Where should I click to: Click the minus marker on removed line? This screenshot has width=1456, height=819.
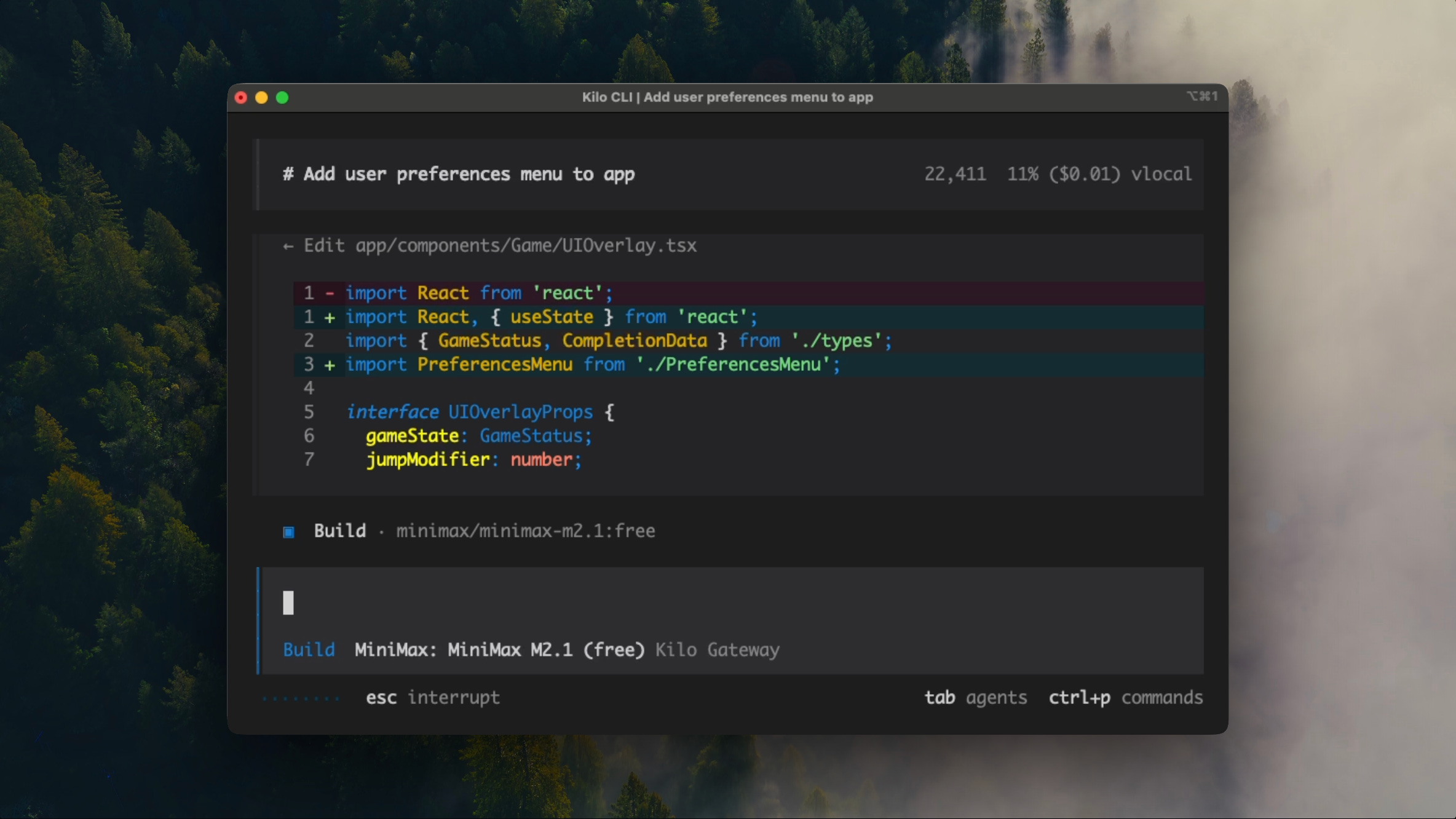tap(330, 293)
